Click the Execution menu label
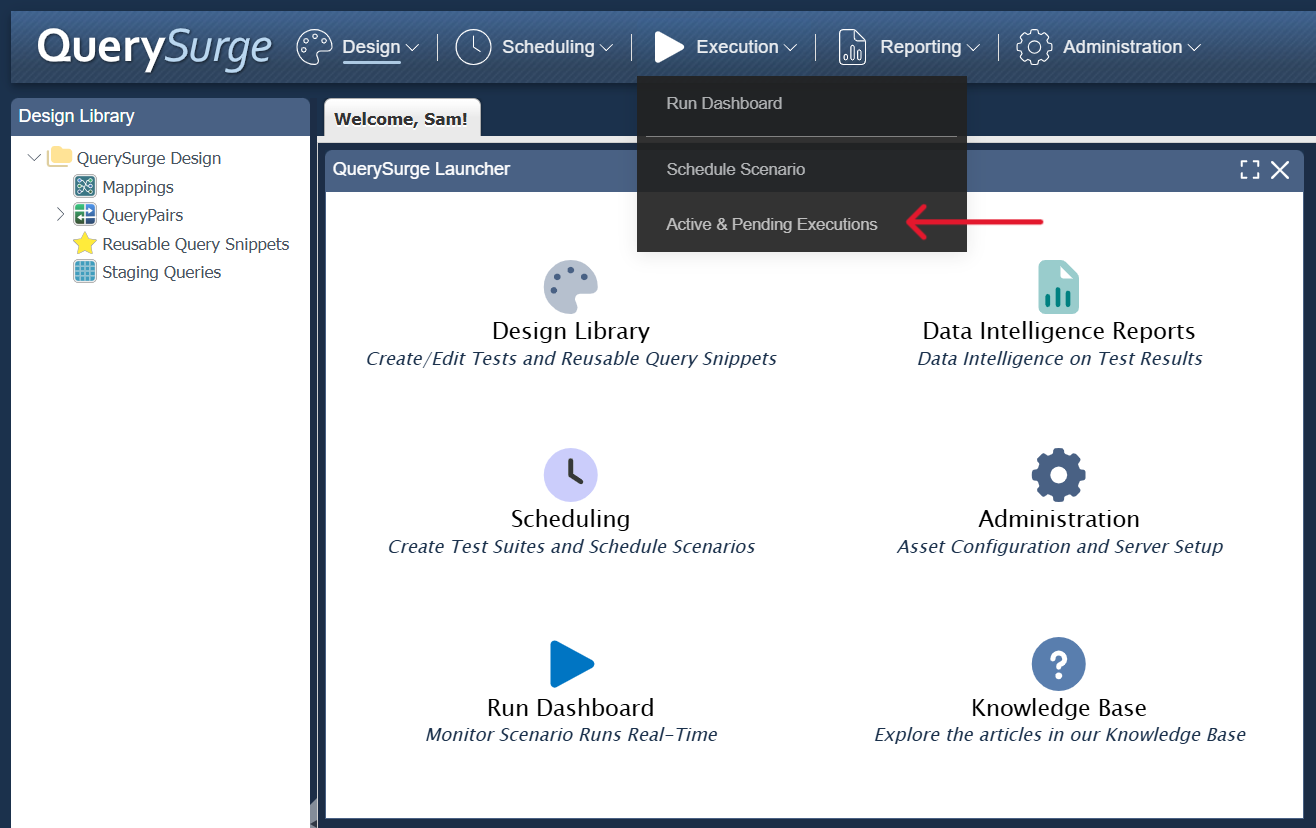This screenshot has width=1316, height=828. coord(737,47)
